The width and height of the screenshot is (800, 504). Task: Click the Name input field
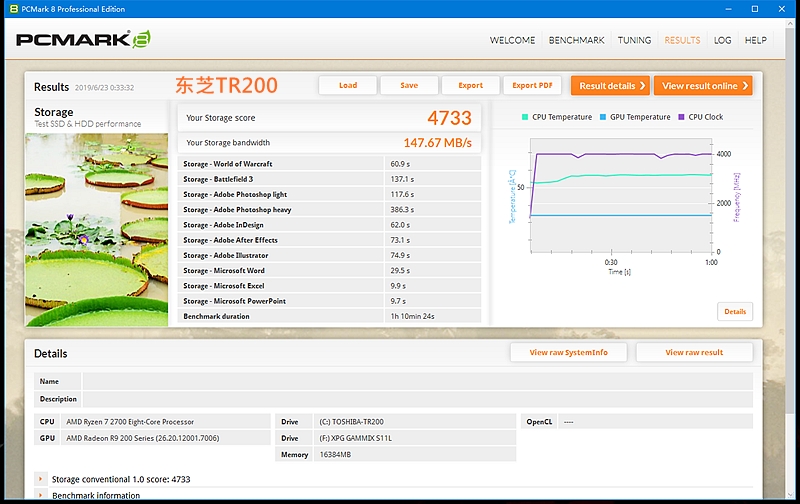tap(417, 381)
